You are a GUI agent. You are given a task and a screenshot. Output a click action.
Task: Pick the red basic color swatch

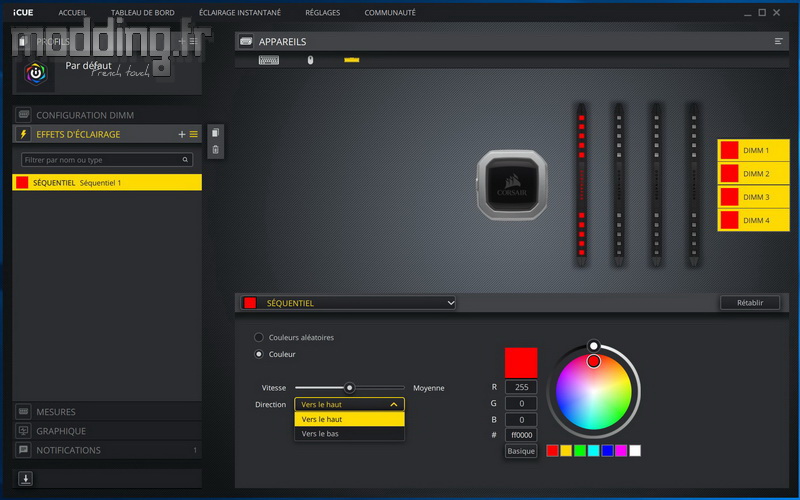[552, 451]
